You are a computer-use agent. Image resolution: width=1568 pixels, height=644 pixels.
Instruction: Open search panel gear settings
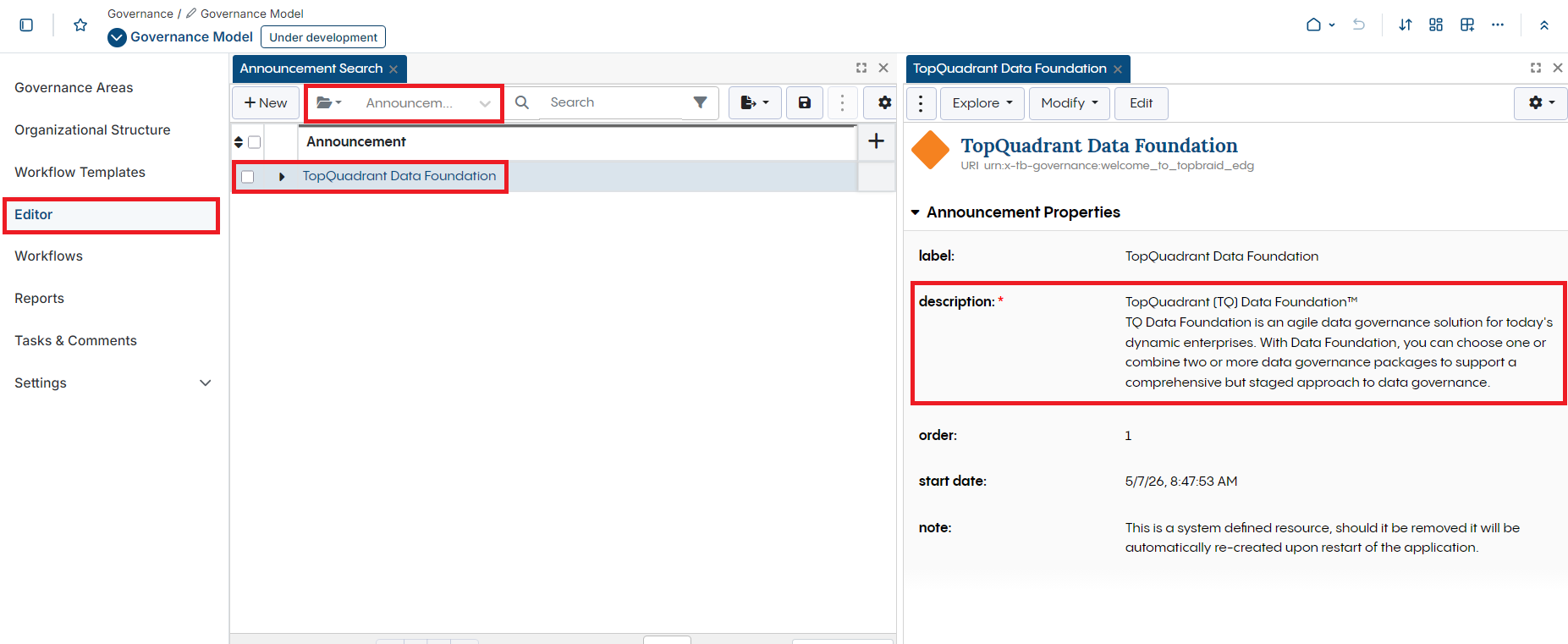click(x=884, y=103)
